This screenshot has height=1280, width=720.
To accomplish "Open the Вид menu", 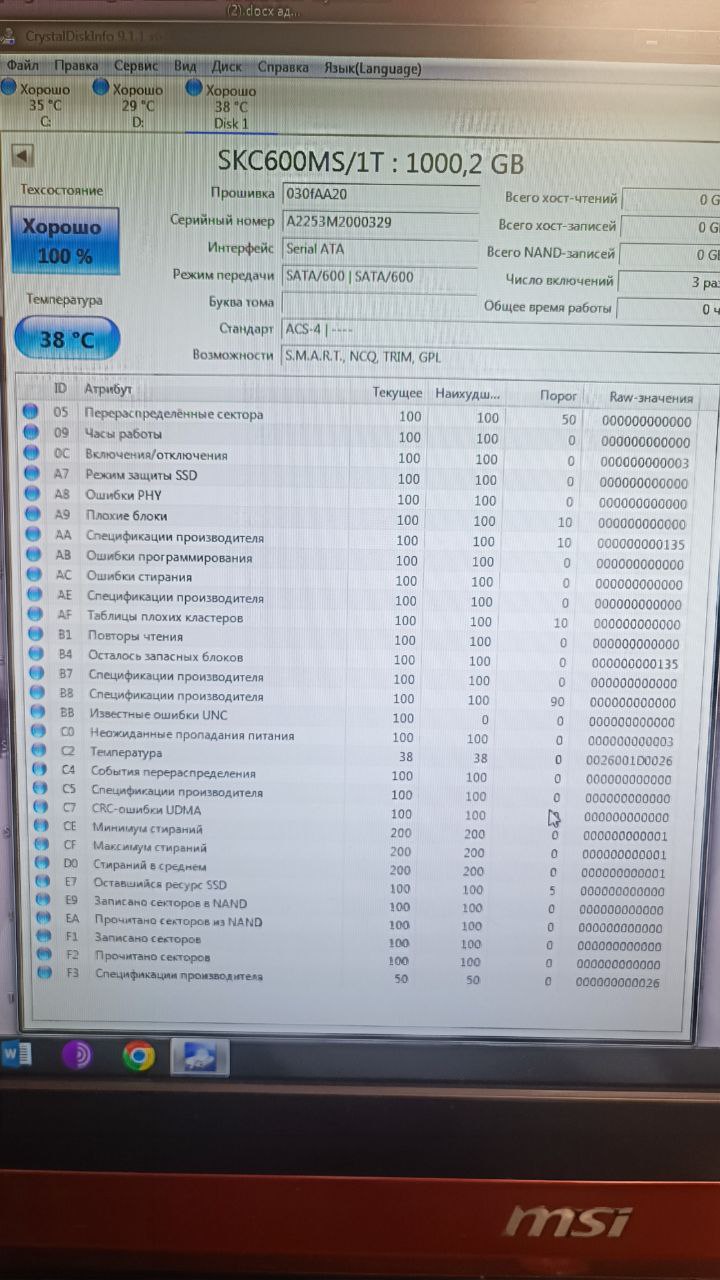I will pyautogui.click(x=185, y=66).
